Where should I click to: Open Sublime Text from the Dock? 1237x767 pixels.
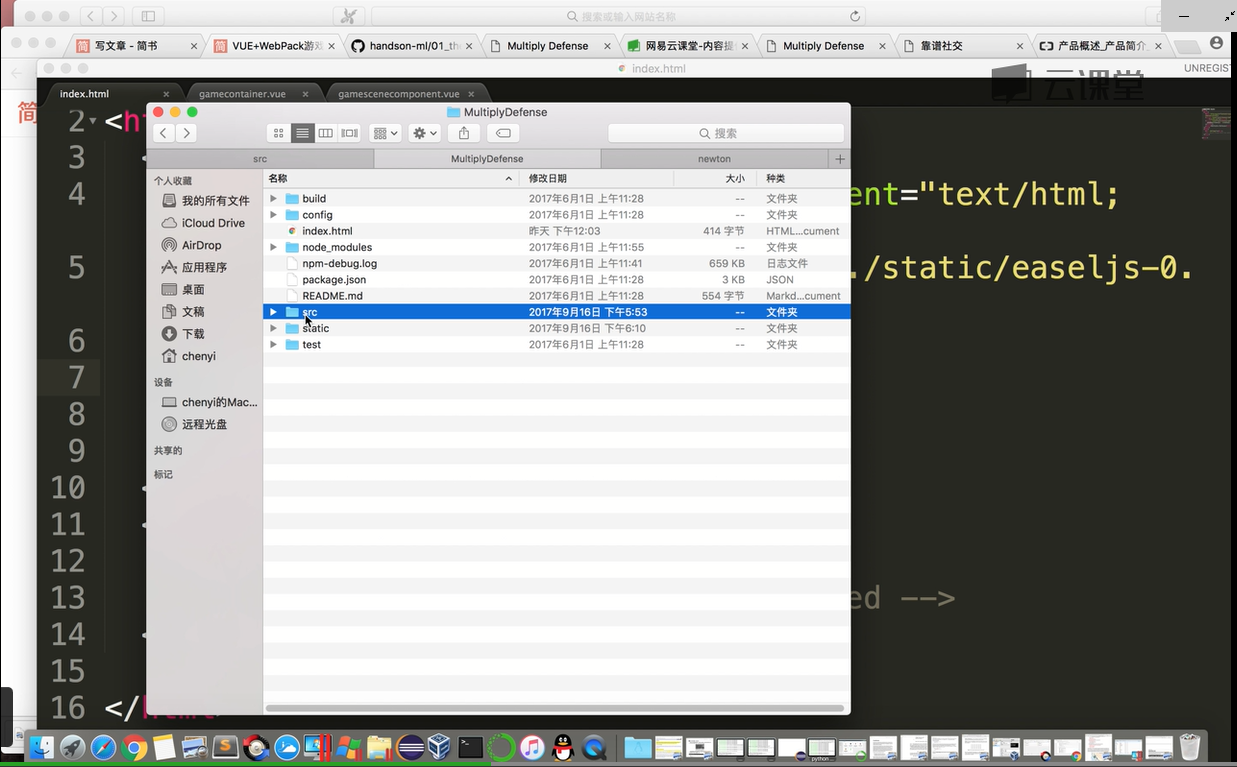tap(226, 747)
